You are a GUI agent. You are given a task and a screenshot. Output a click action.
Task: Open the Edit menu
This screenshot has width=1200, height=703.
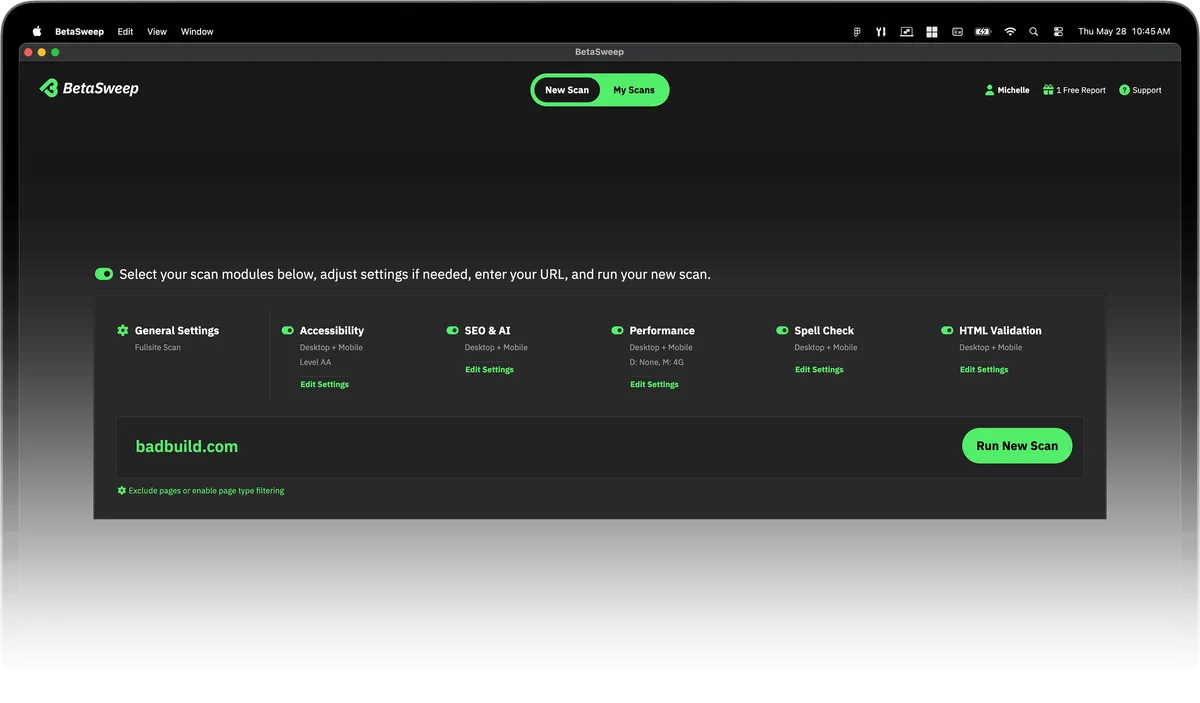pos(125,32)
